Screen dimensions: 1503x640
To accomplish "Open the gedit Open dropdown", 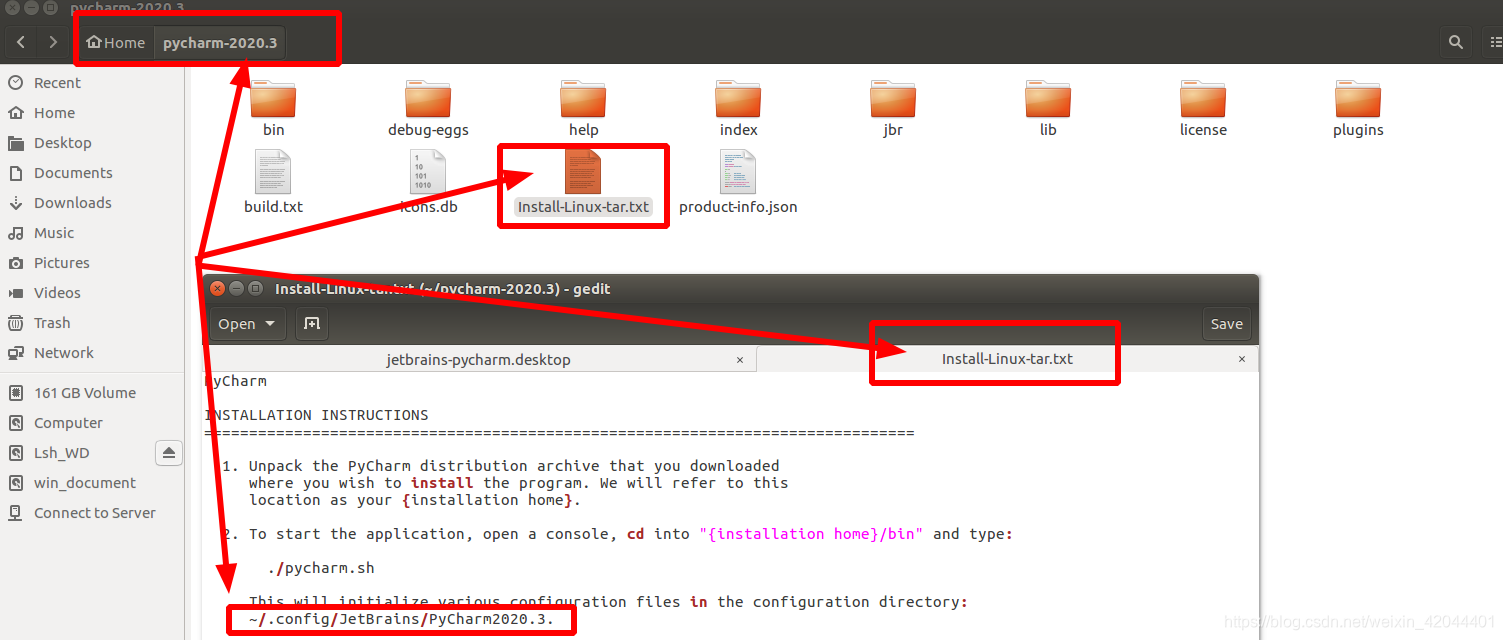I will coord(247,324).
